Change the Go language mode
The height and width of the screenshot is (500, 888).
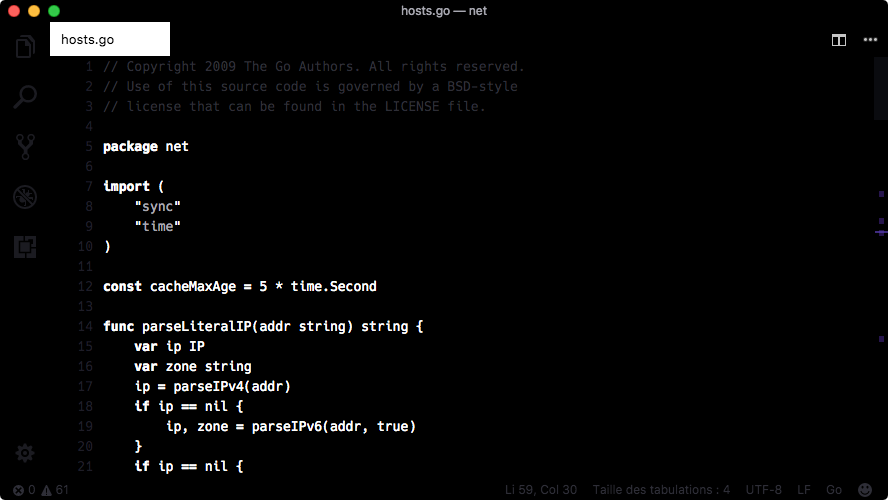click(834, 490)
